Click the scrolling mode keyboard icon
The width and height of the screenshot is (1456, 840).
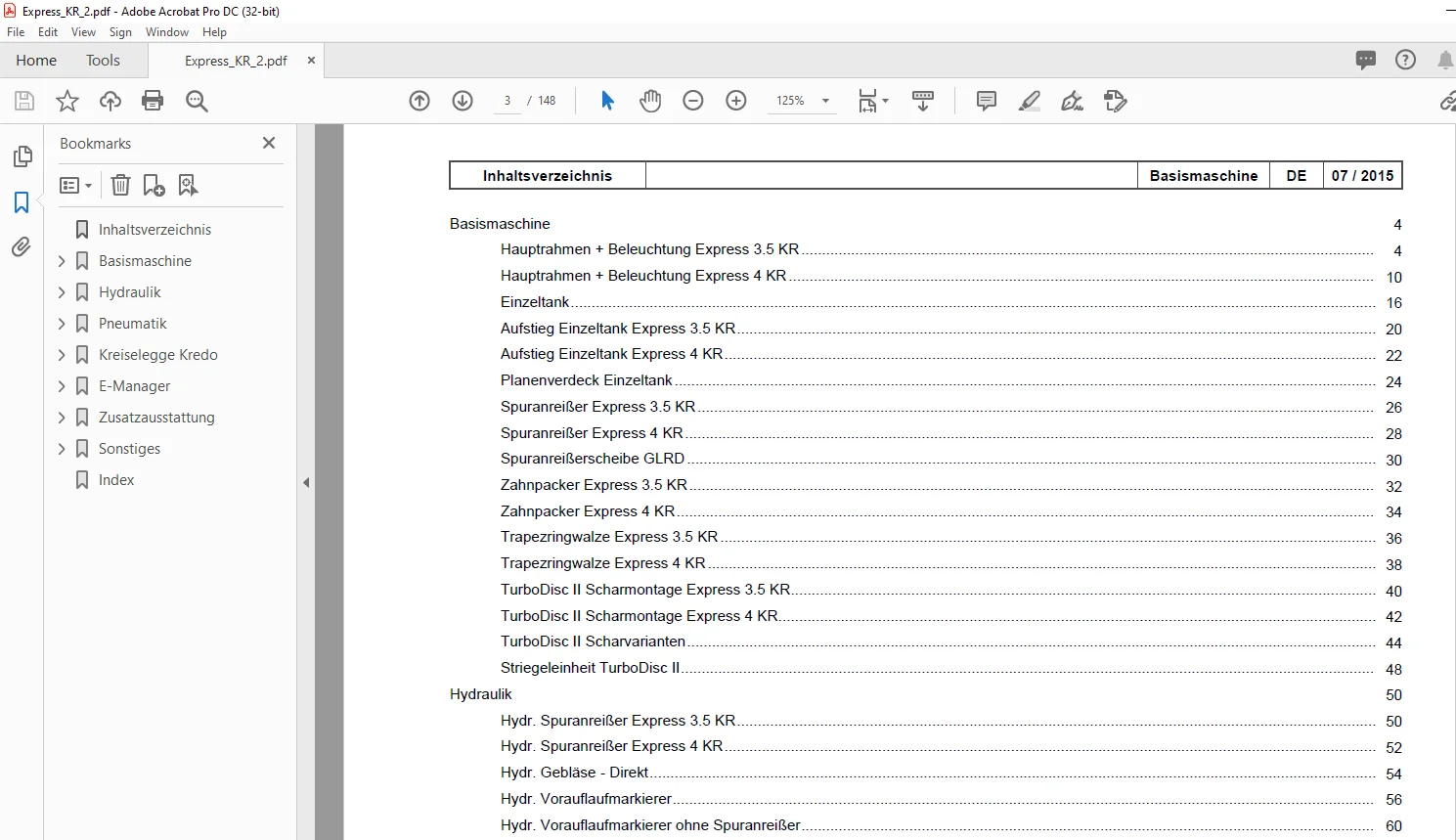(x=923, y=101)
